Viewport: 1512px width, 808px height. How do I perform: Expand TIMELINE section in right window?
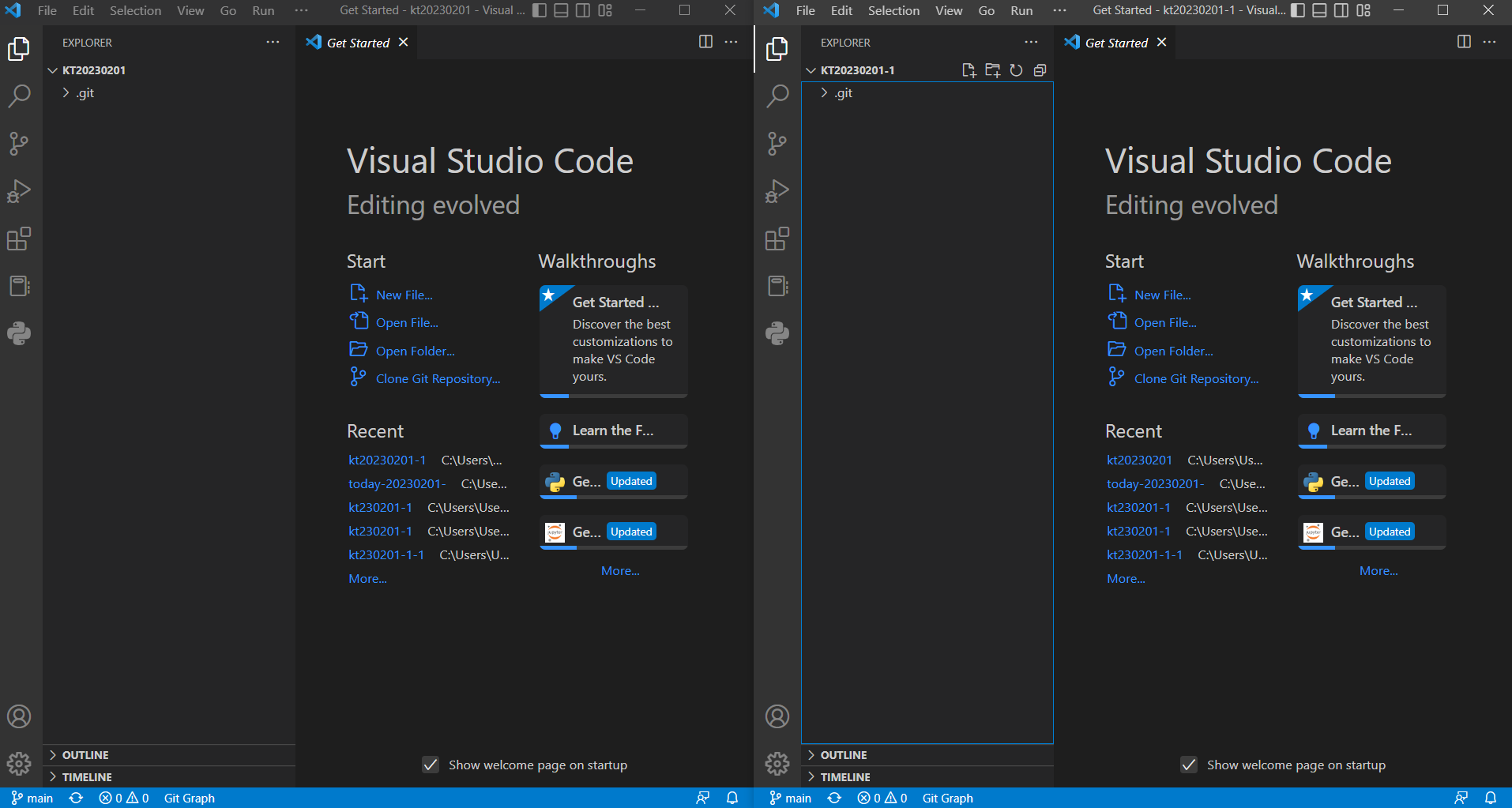pos(927,777)
